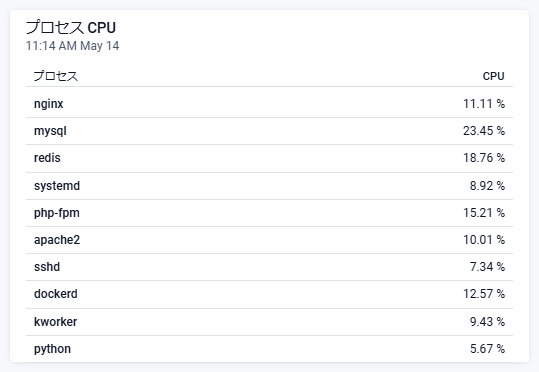Click redis's 18.76 % CPU value
The width and height of the screenshot is (539, 372).
point(484,158)
